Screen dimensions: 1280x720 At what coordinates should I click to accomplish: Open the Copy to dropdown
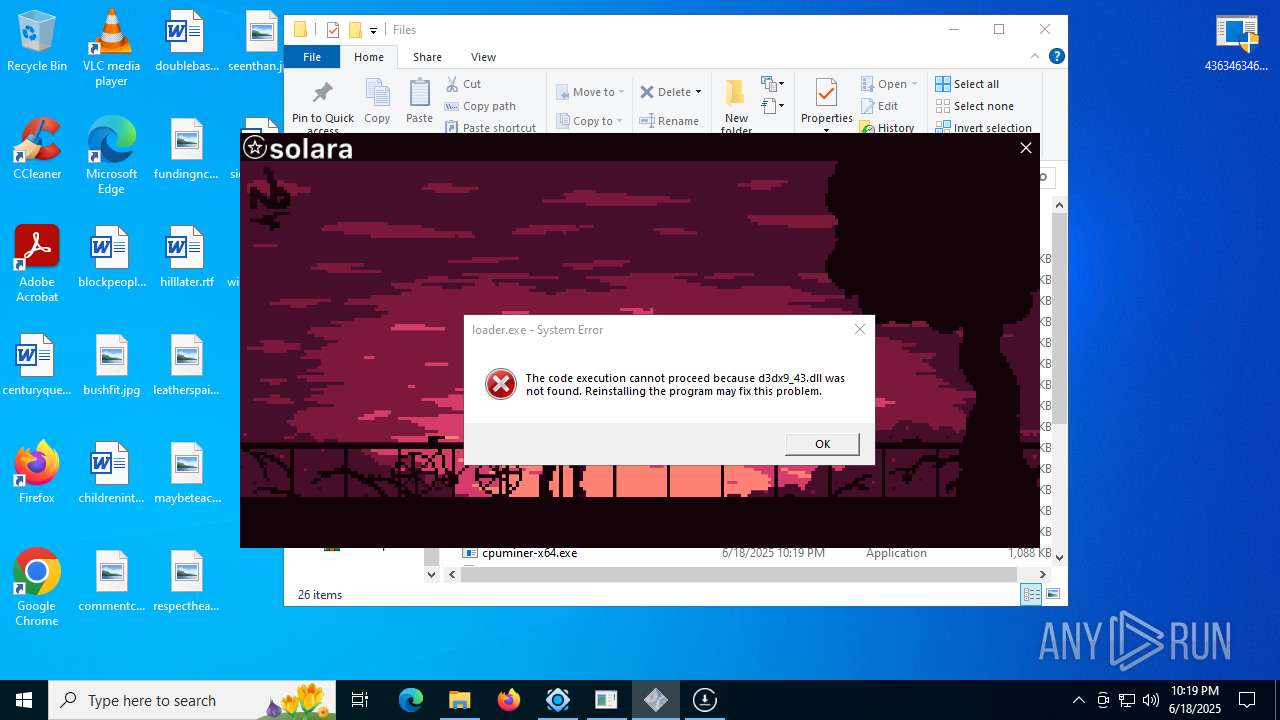[590, 121]
